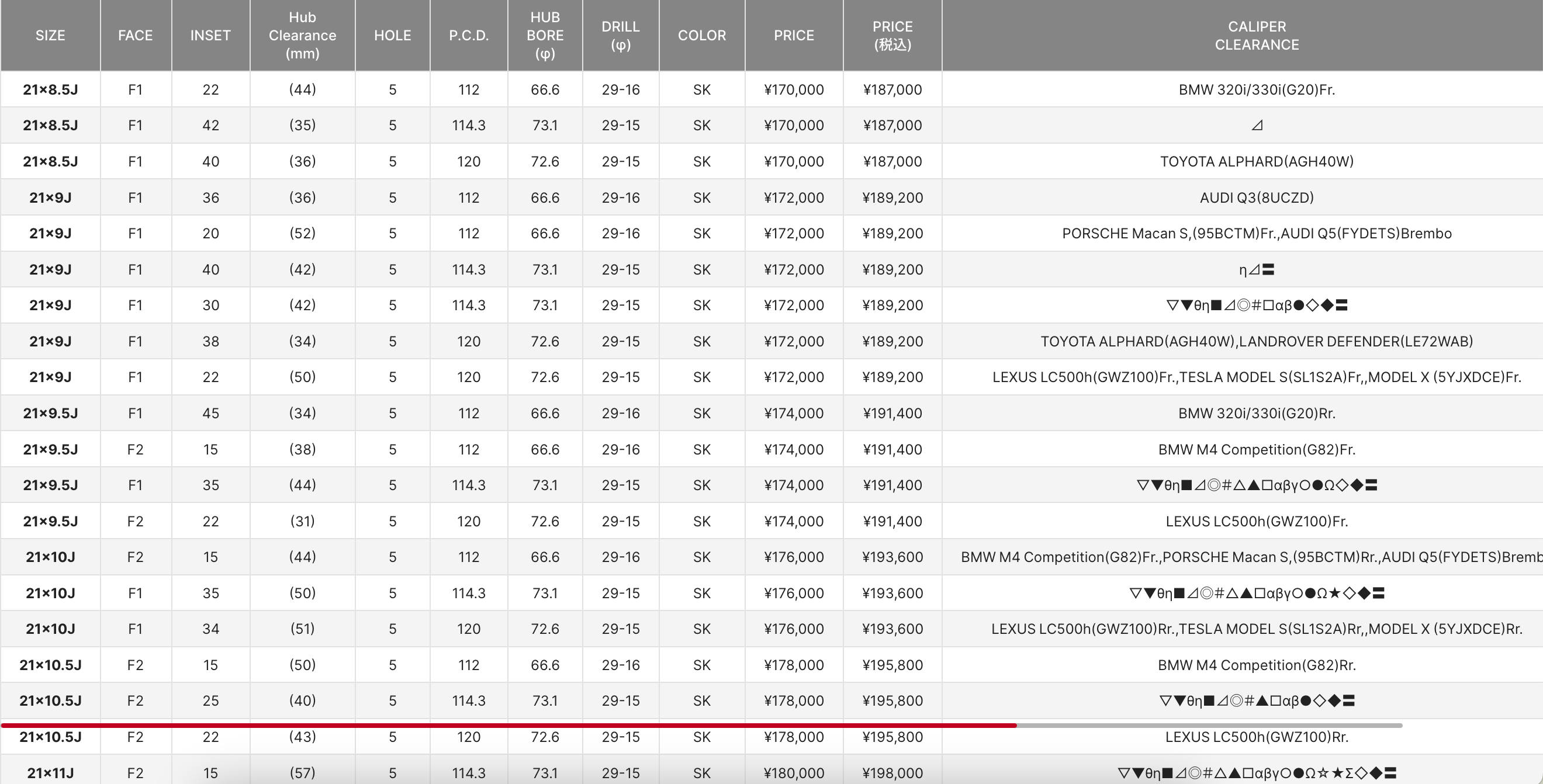Click the COLOR column header
The height and width of the screenshot is (784, 1543).
click(x=702, y=35)
